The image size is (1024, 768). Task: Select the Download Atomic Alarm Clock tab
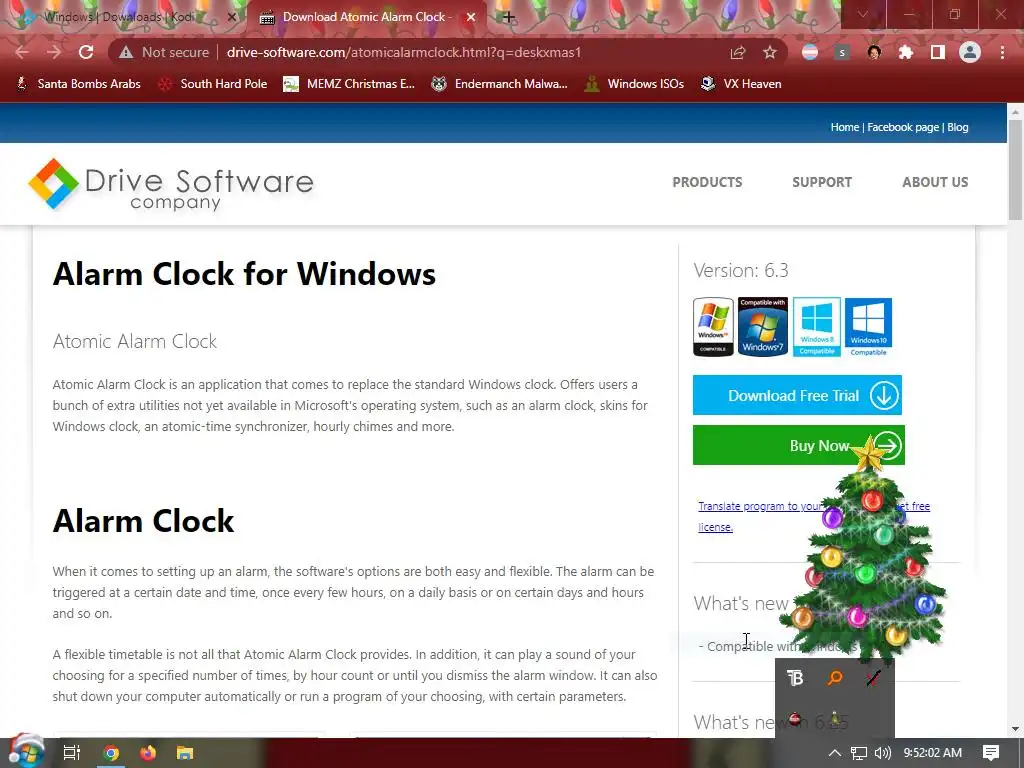click(x=367, y=17)
